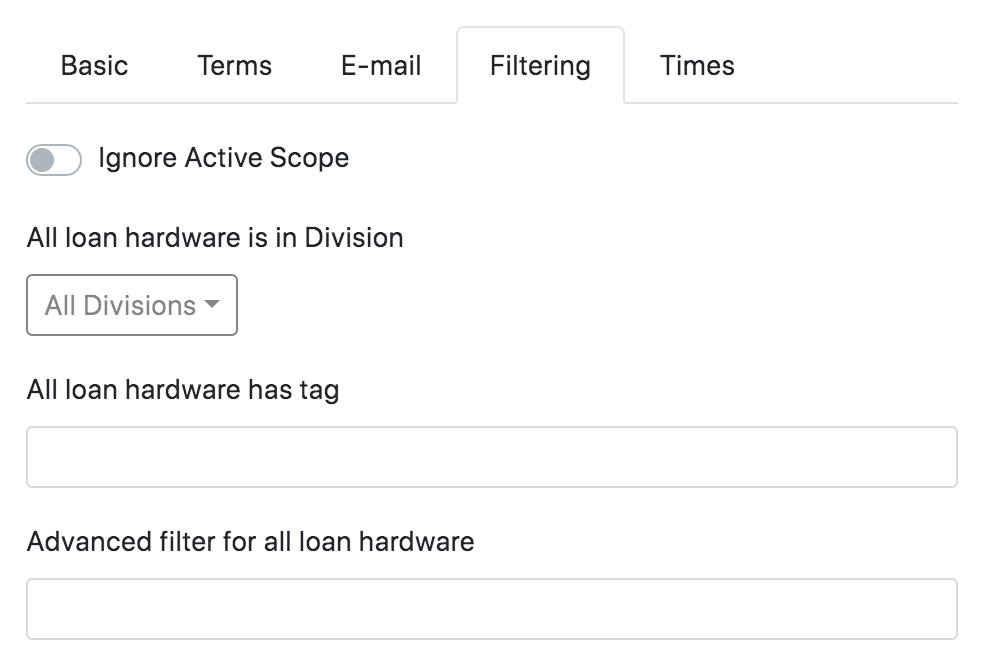Switch to the Basic tab
Screen dimensions: 982x668
(94, 65)
